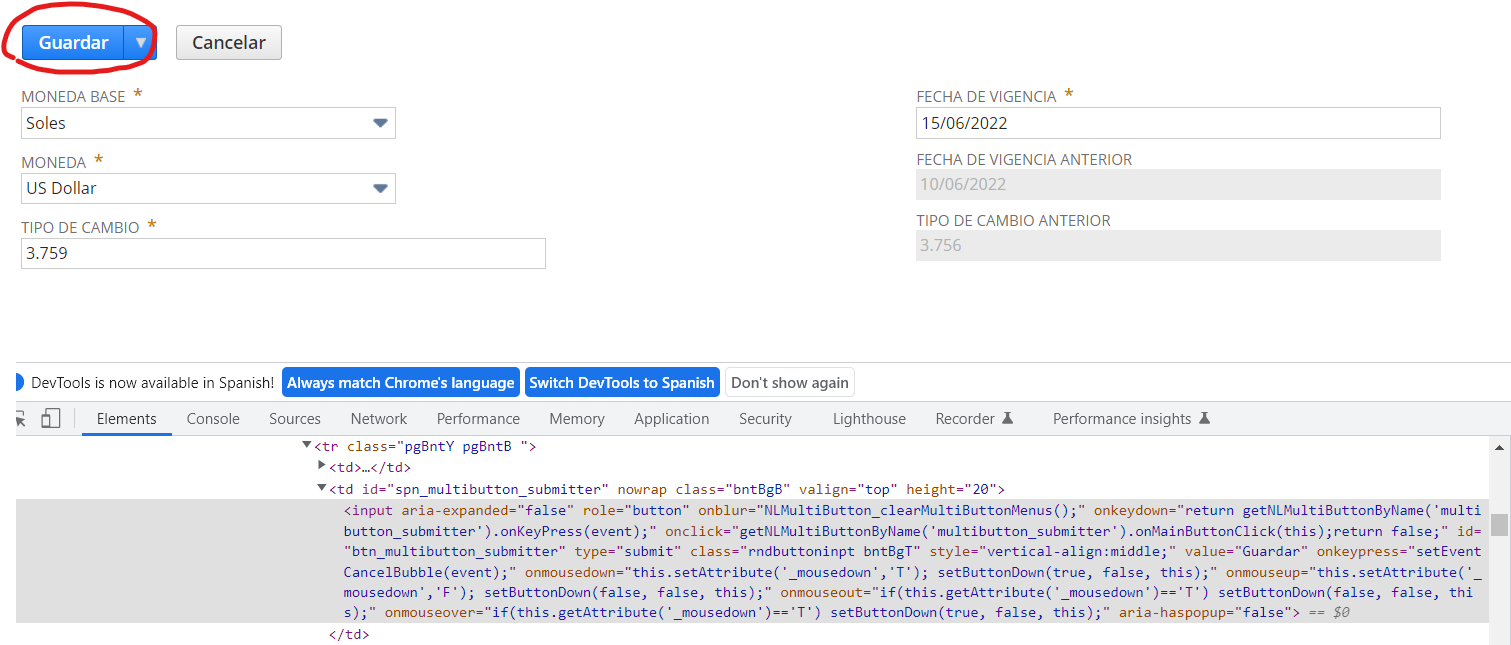This screenshot has width=1511, height=645.
Task: Open the Guardar button dropdown arrow
Action: (141, 43)
